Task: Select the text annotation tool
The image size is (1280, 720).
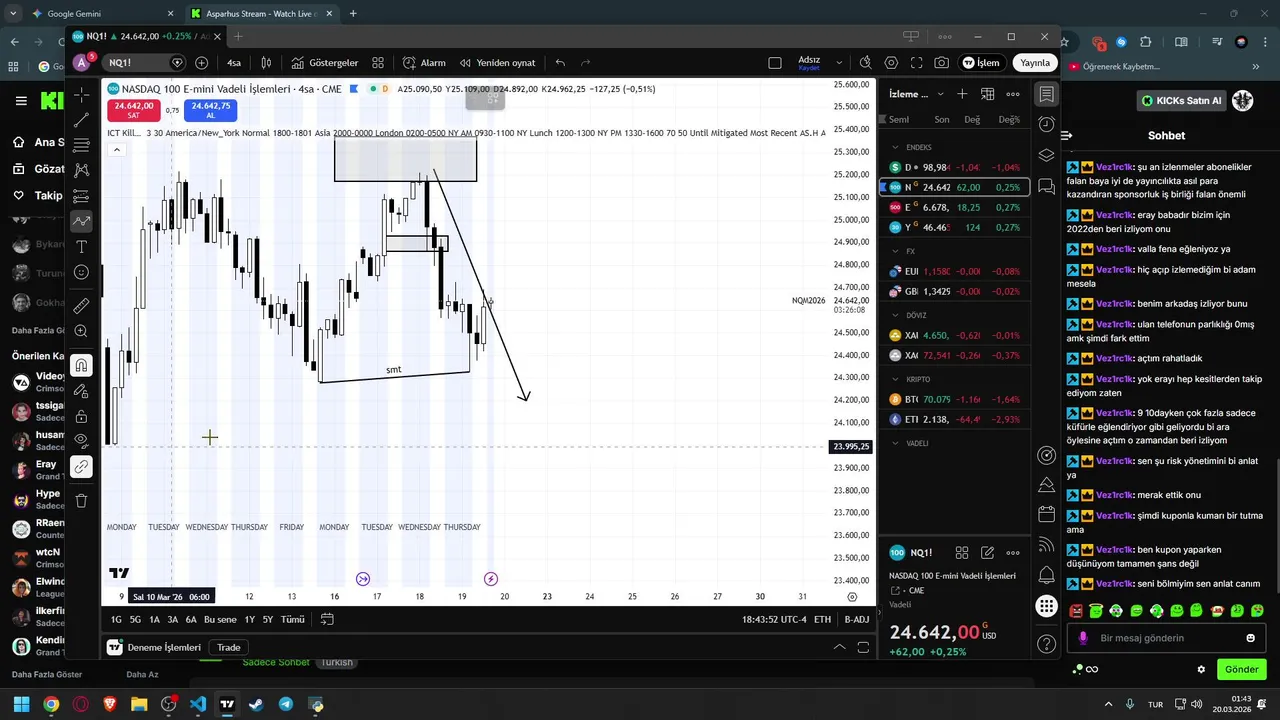Action: tap(82, 246)
